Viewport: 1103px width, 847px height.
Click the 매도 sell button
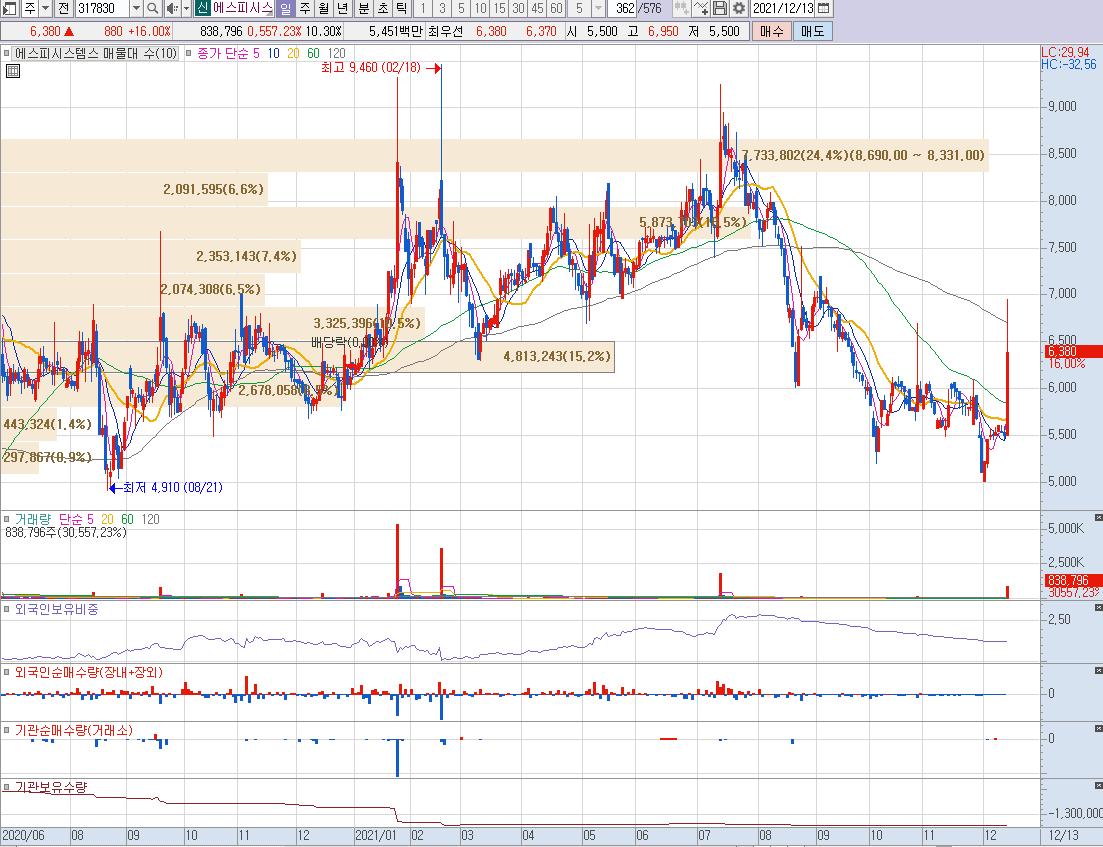click(812, 31)
